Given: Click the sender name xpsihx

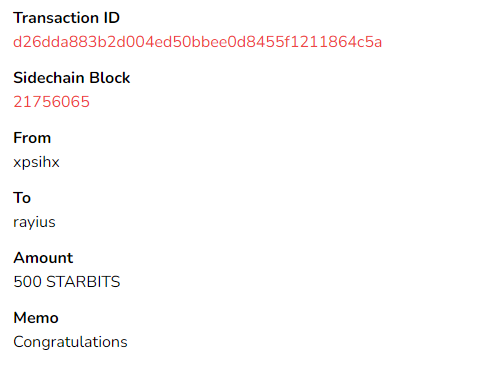Looking at the screenshot, I should (36, 163).
